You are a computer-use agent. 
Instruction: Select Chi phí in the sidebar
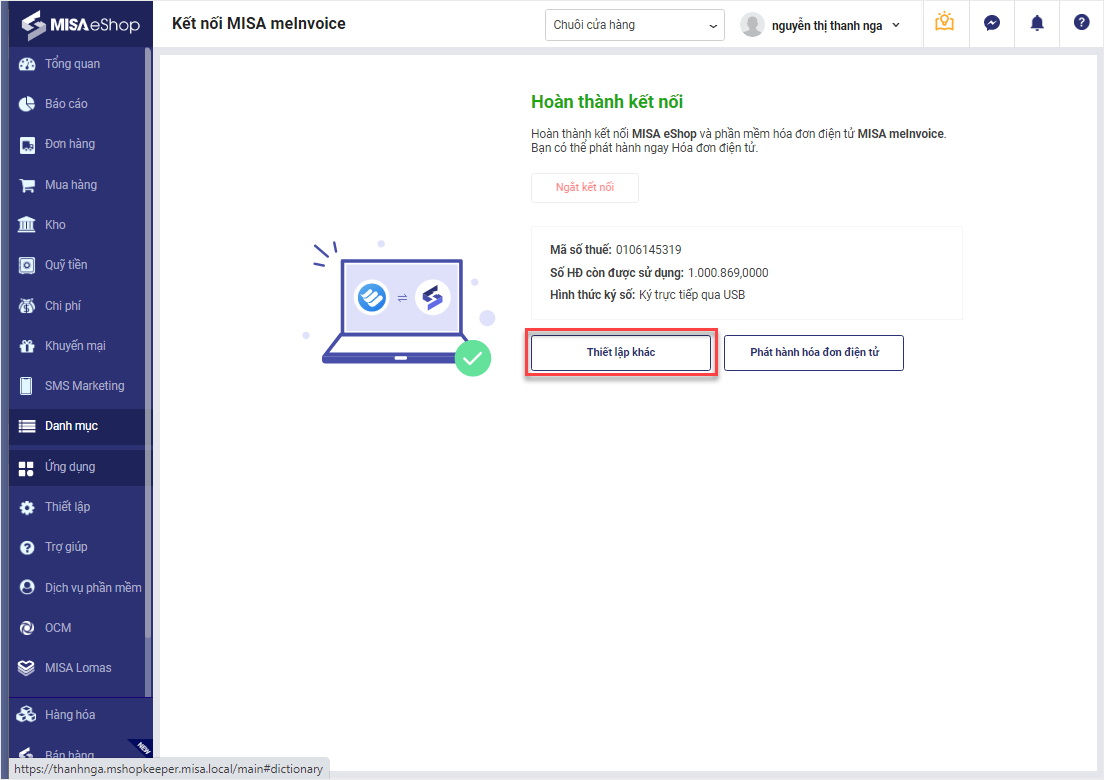click(63, 306)
